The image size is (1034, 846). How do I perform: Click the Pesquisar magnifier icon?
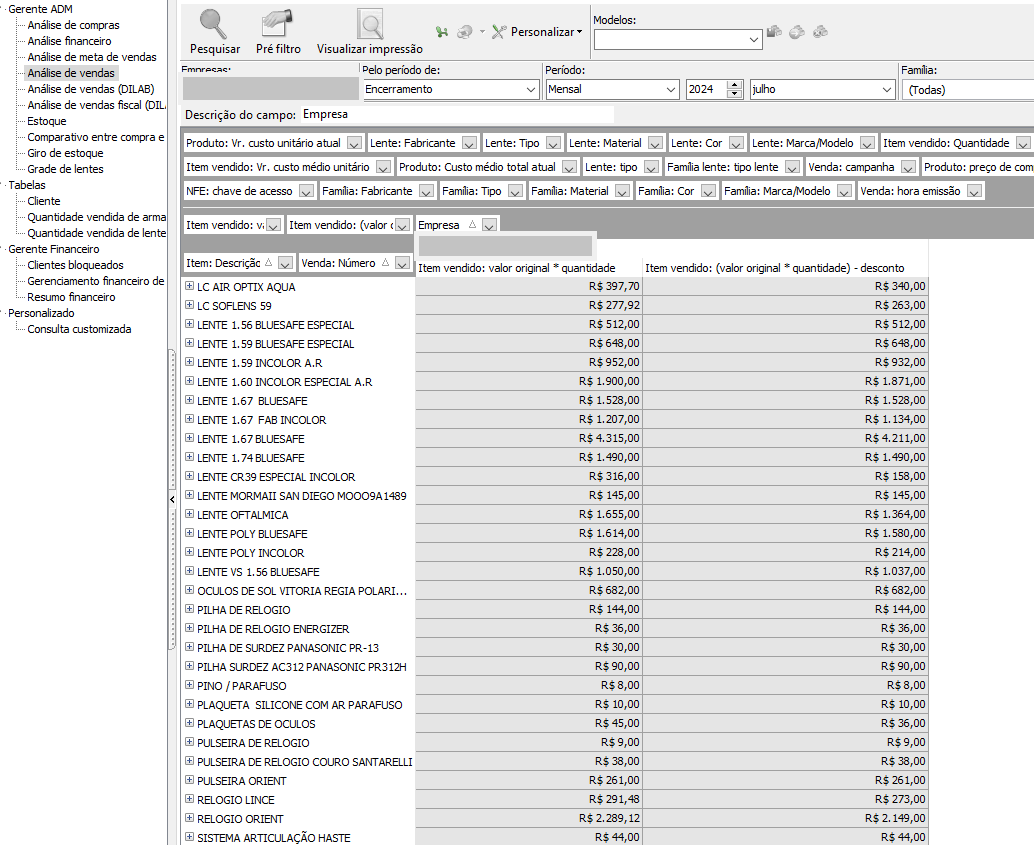click(x=214, y=24)
